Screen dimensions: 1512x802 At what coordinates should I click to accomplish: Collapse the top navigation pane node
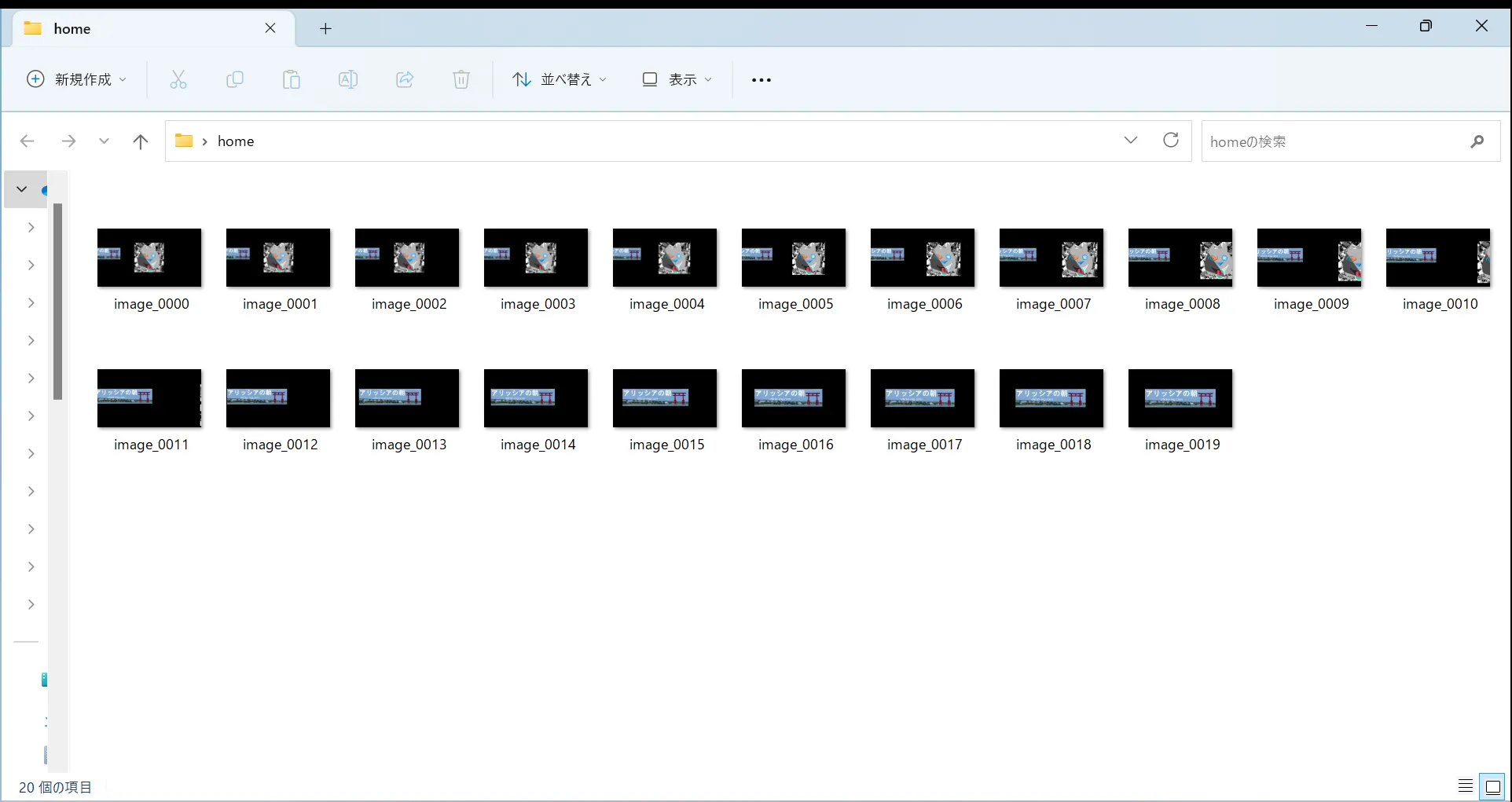(x=22, y=189)
